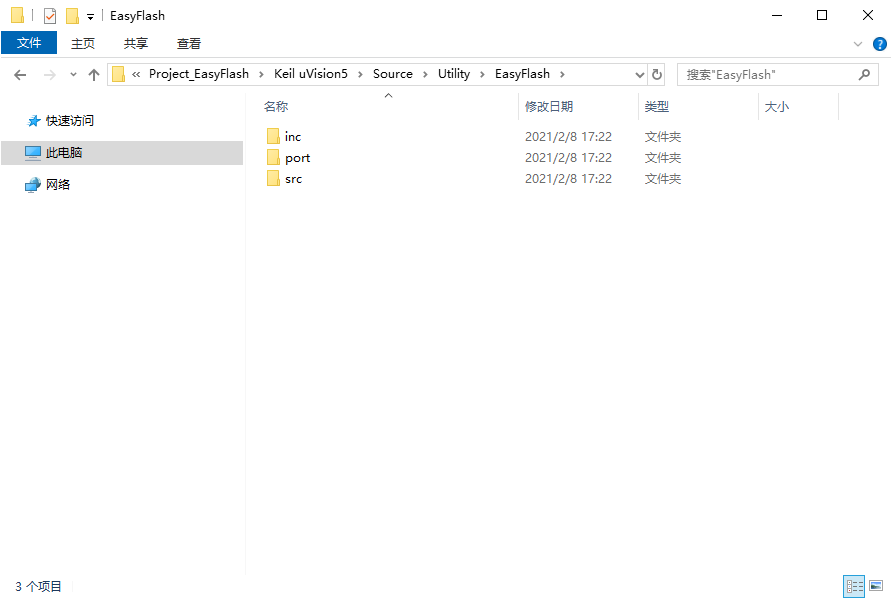Select the src folder name
Viewport: 892px width, 599px height.
click(x=294, y=179)
